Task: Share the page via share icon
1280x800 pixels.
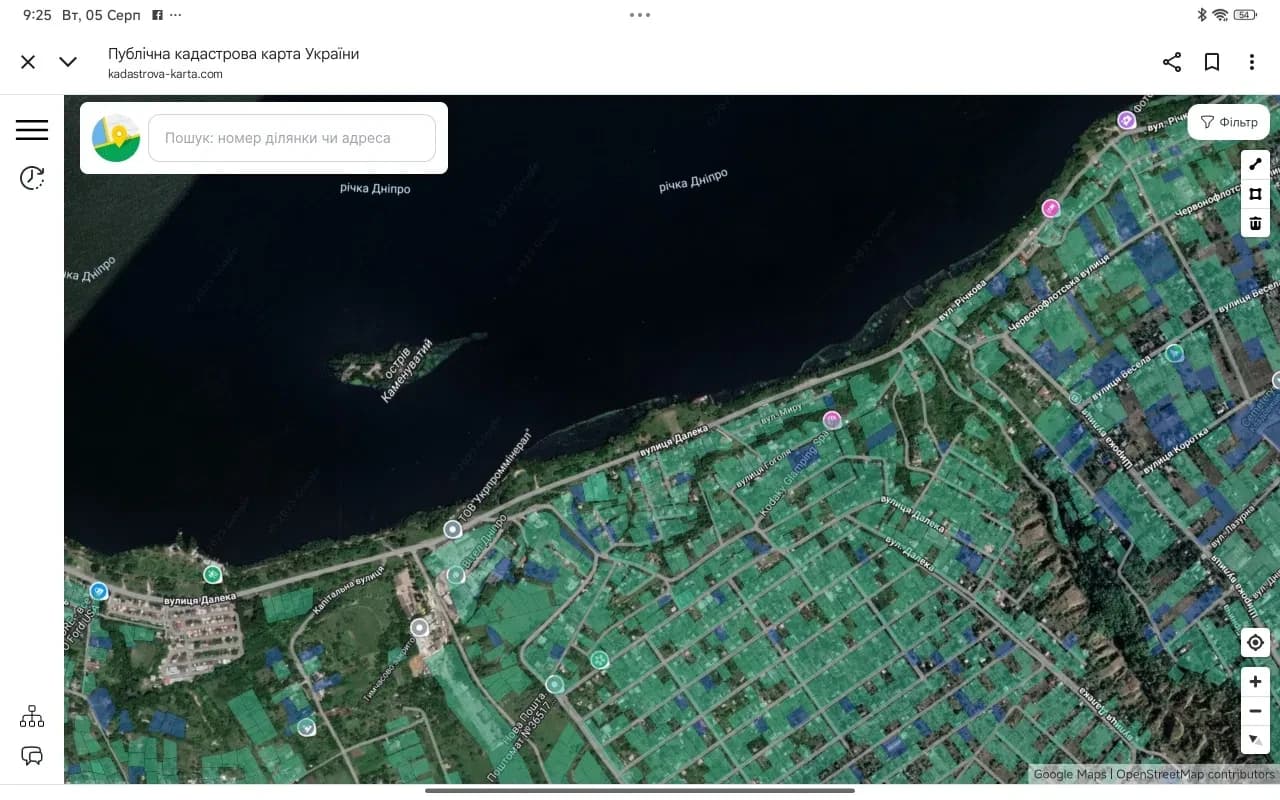Action: 1172,62
